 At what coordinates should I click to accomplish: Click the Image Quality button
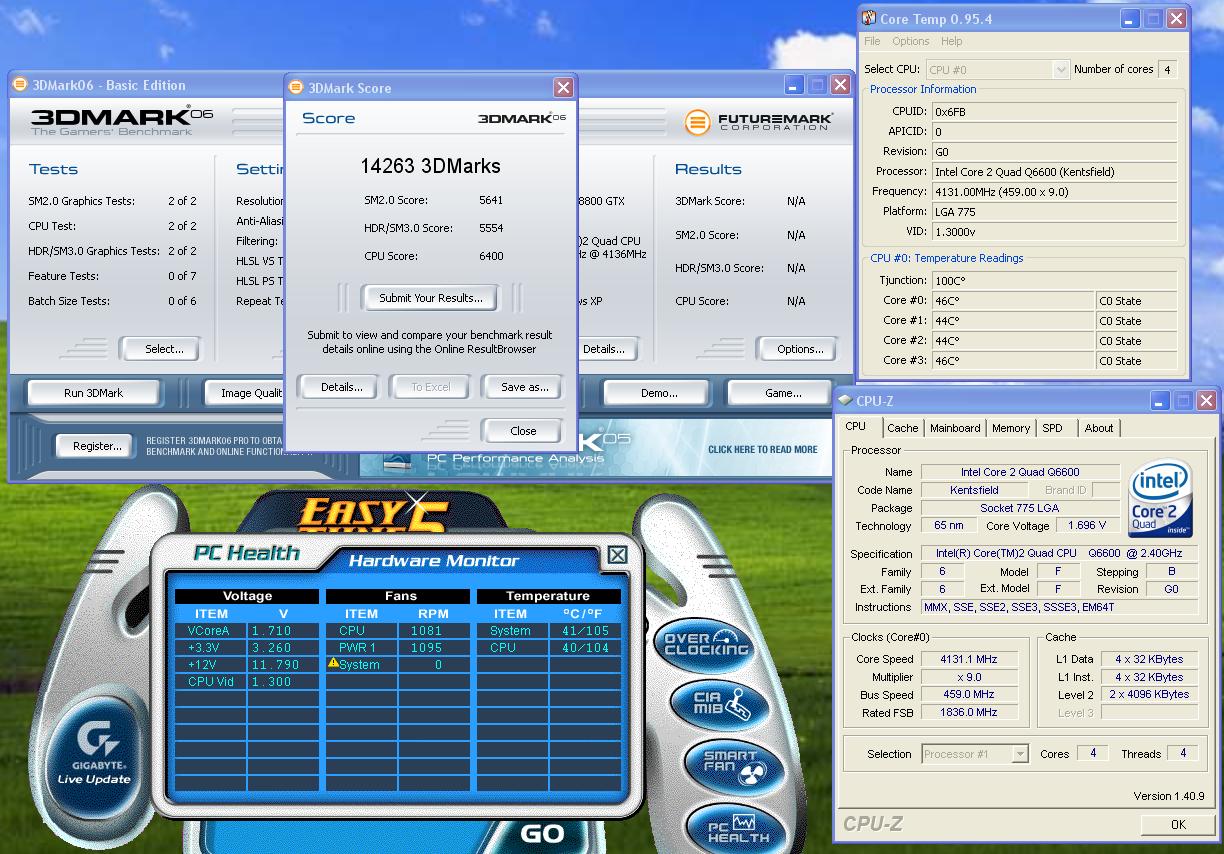tap(245, 393)
